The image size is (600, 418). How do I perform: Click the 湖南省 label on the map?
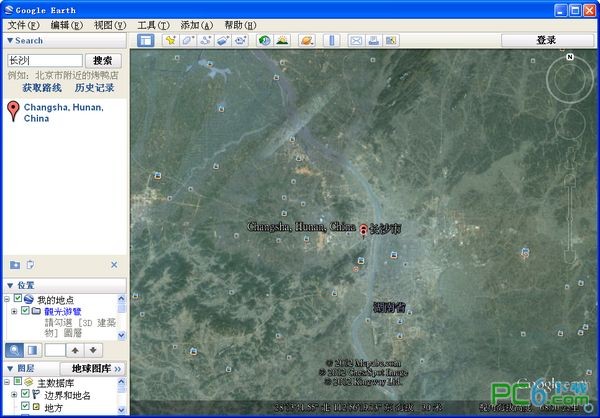389,307
